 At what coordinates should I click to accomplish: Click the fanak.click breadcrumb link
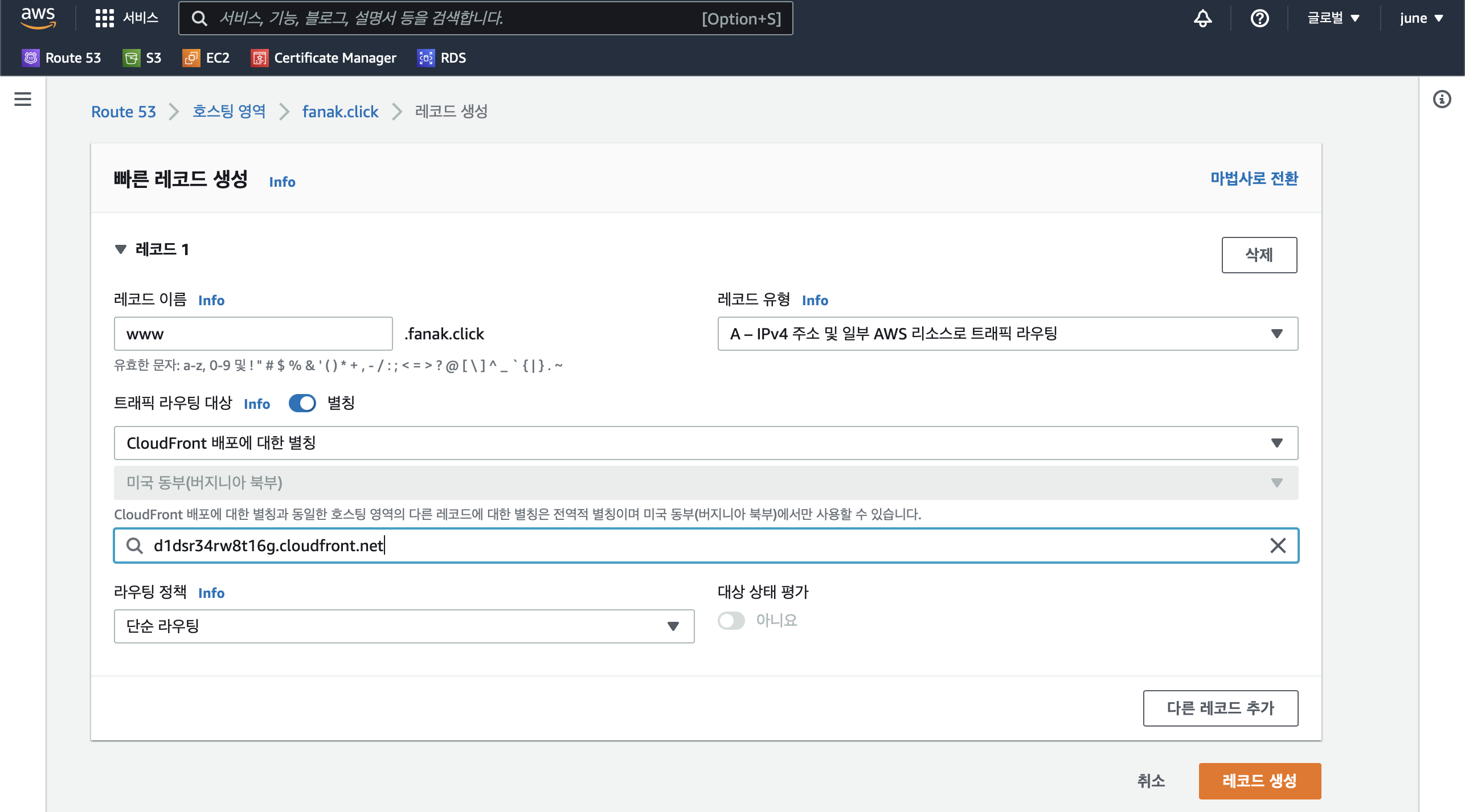340,112
